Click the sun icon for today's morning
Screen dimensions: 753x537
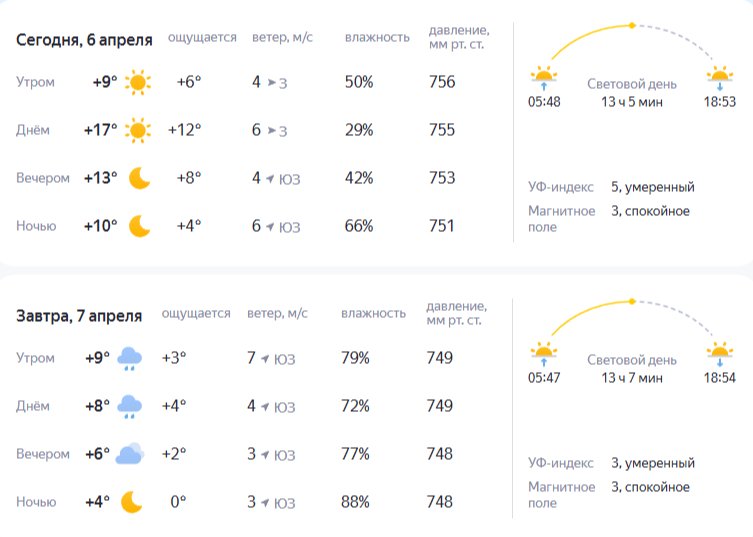point(138,83)
